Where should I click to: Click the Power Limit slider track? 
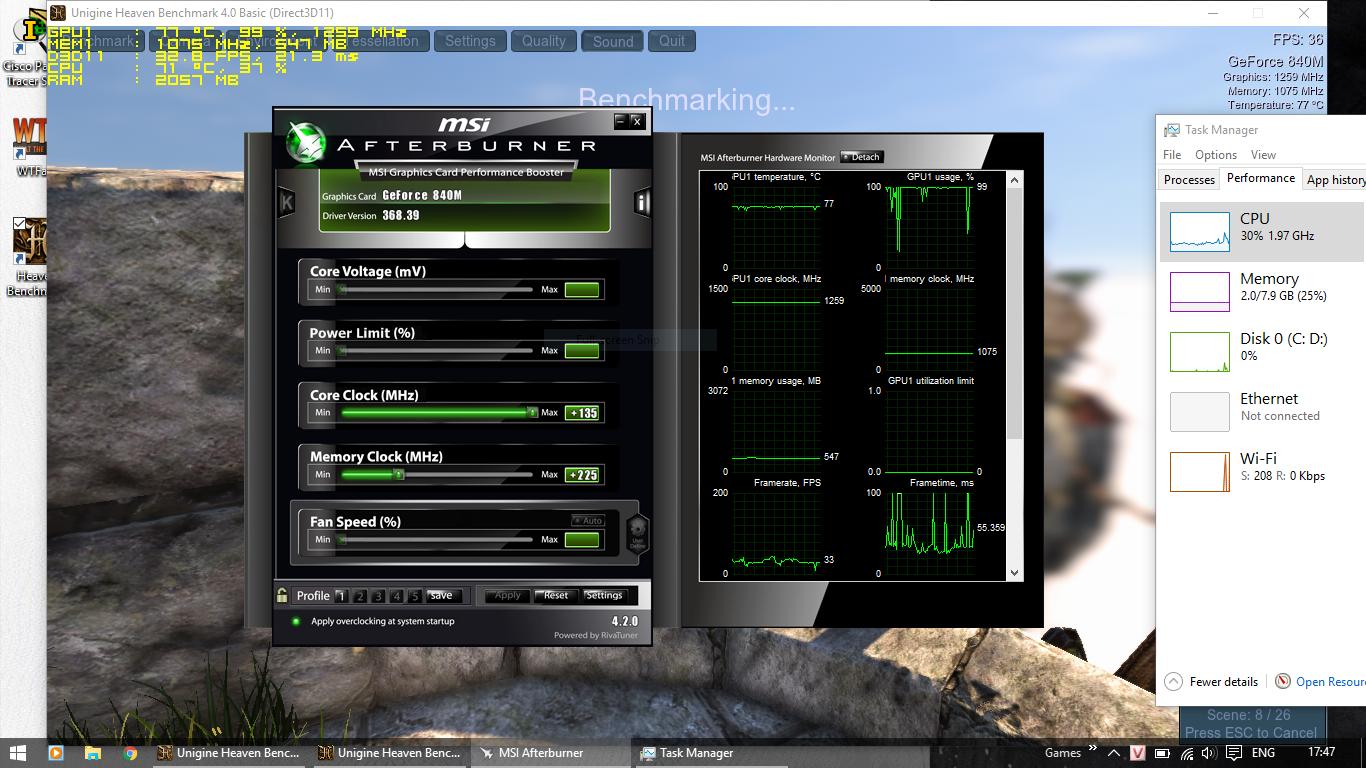[436, 351]
